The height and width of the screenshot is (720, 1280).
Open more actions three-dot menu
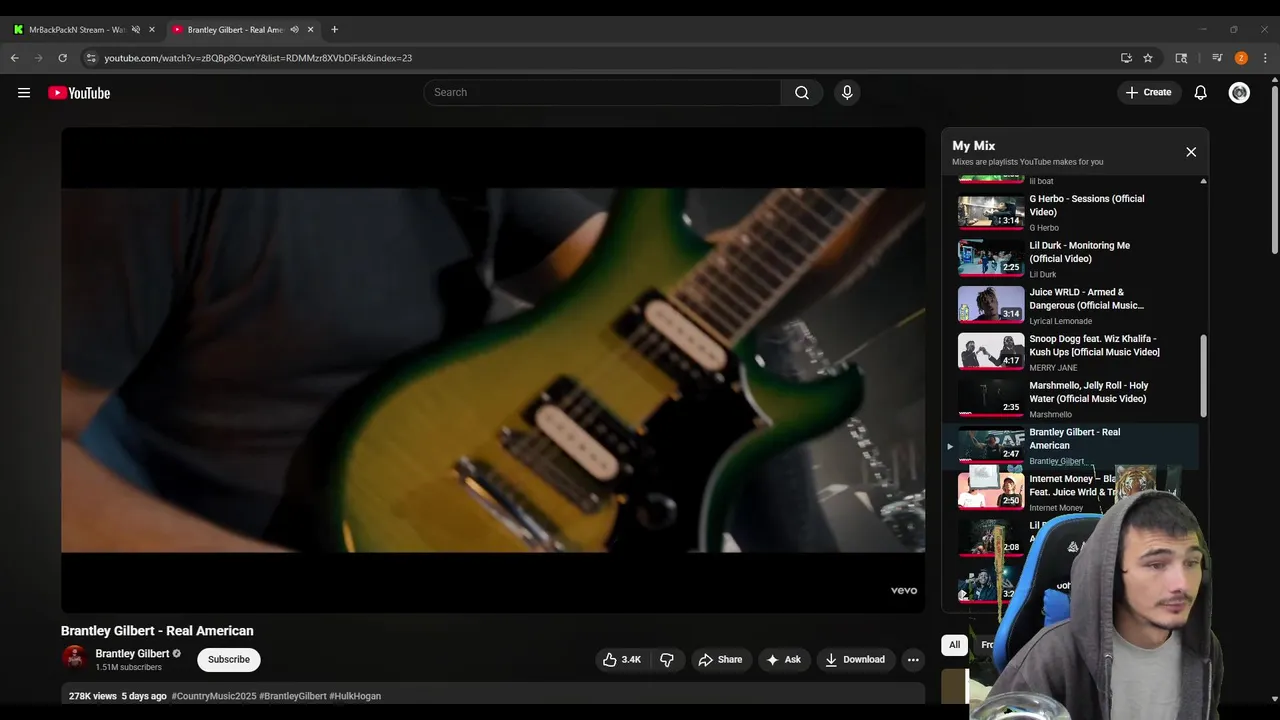tap(912, 660)
